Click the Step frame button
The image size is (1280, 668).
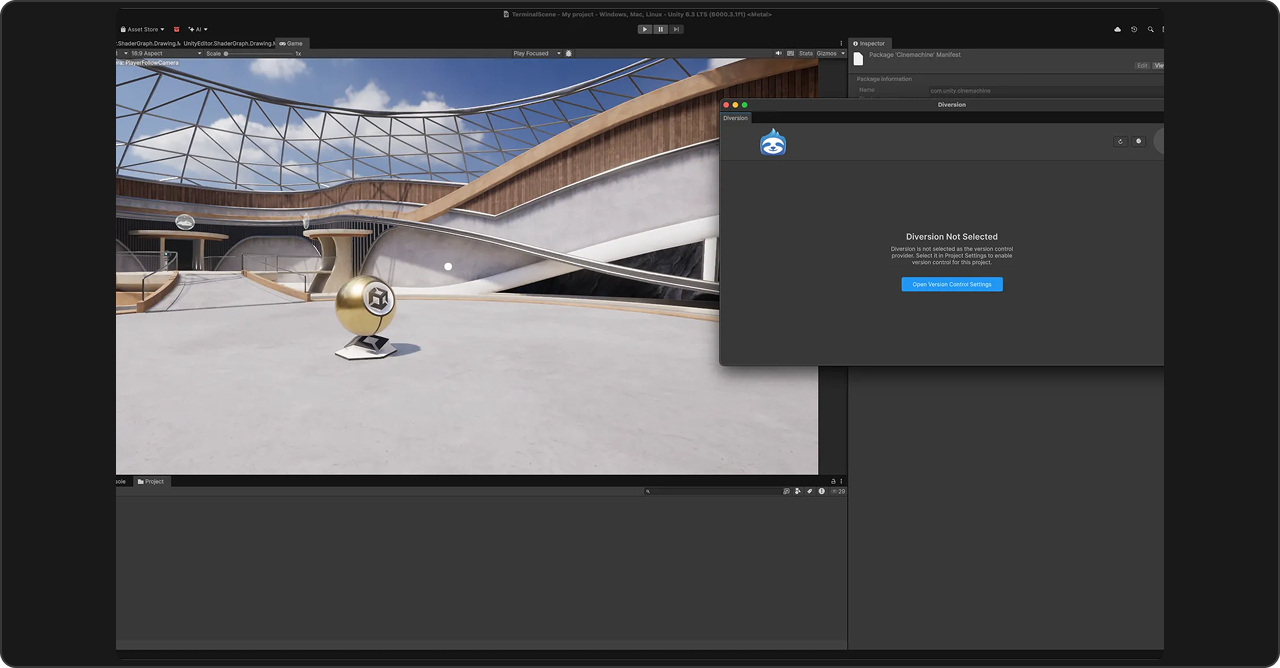point(677,29)
